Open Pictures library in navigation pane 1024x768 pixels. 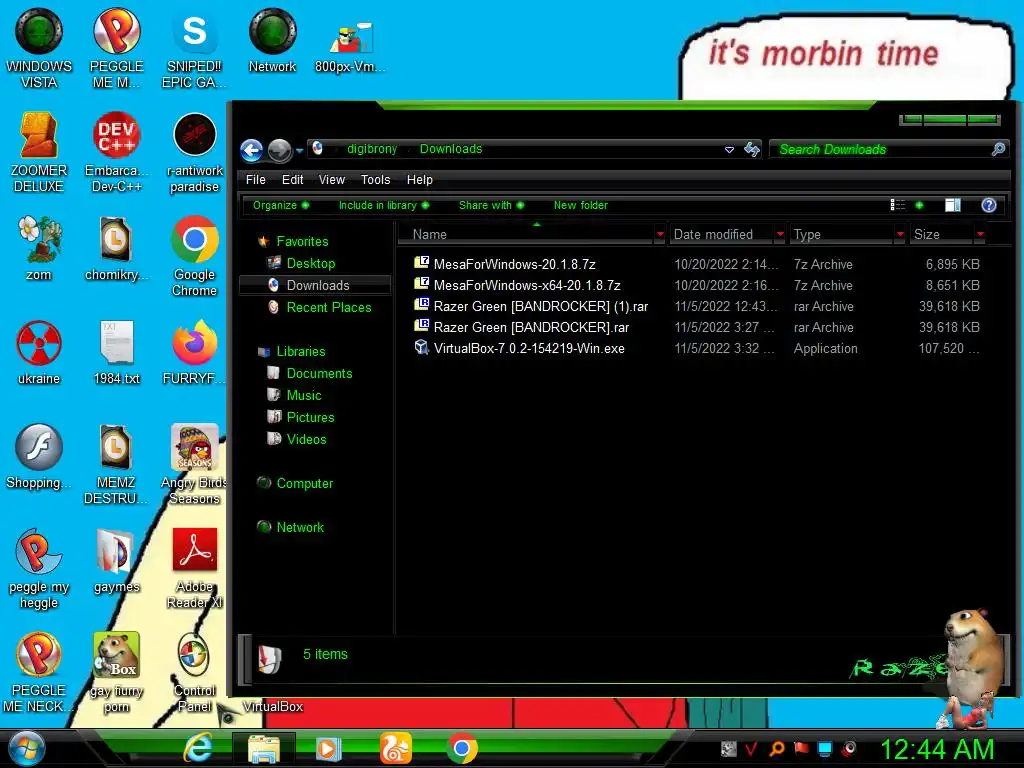[x=310, y=417]
